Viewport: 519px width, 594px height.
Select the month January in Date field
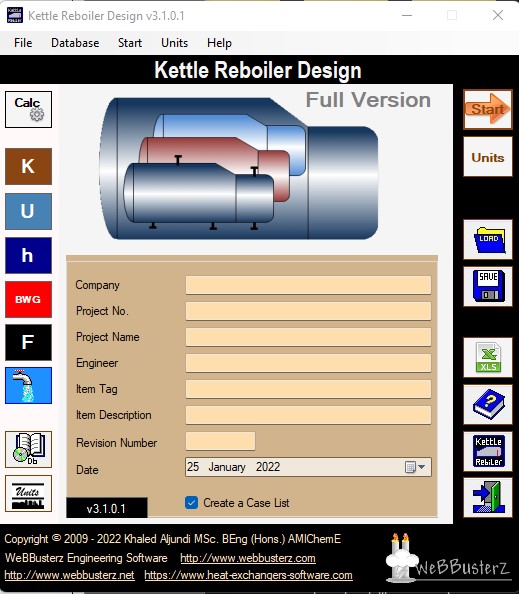click(x=227, y=467)
